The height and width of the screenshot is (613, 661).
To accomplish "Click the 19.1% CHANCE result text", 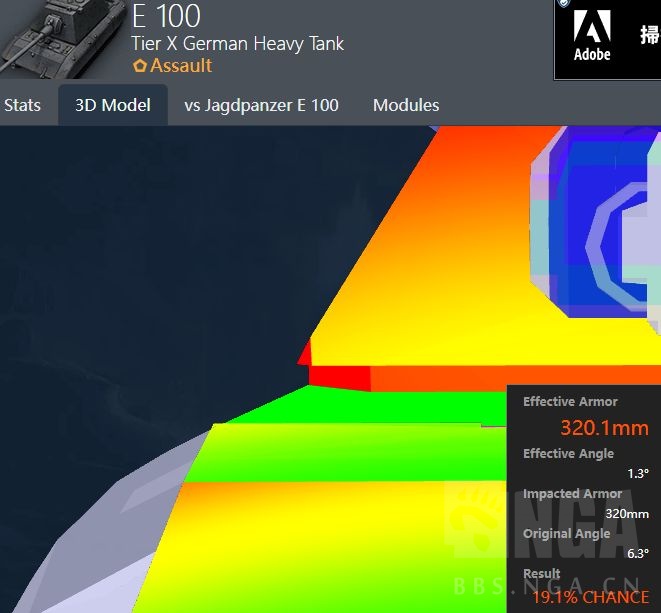I will (x=590, y=597).
